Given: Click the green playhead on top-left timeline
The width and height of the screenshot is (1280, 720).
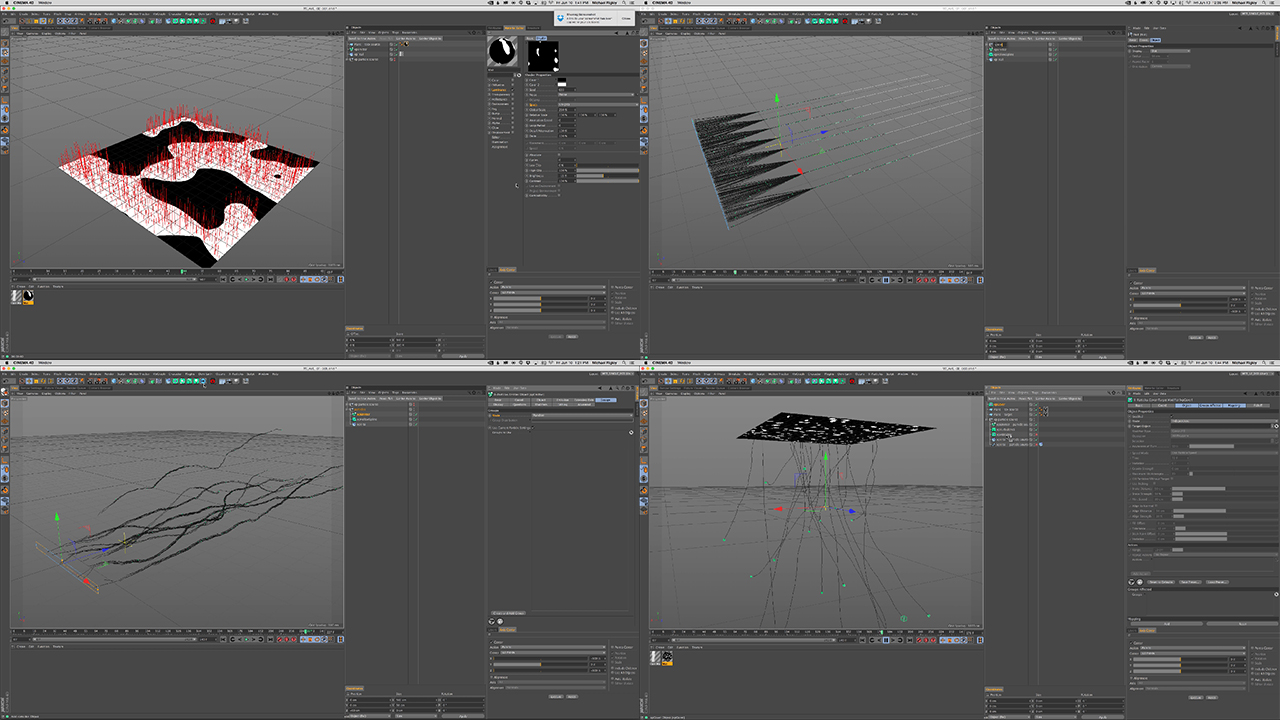Looking at the screenshot, I should click(x=183, y=270).
